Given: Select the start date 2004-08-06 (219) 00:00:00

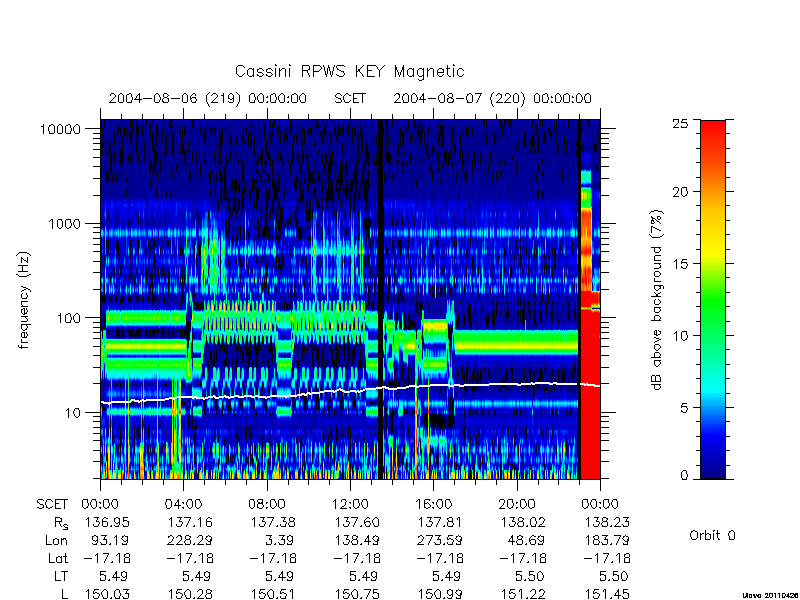Looking at the screenshot, I should (208, 98).
